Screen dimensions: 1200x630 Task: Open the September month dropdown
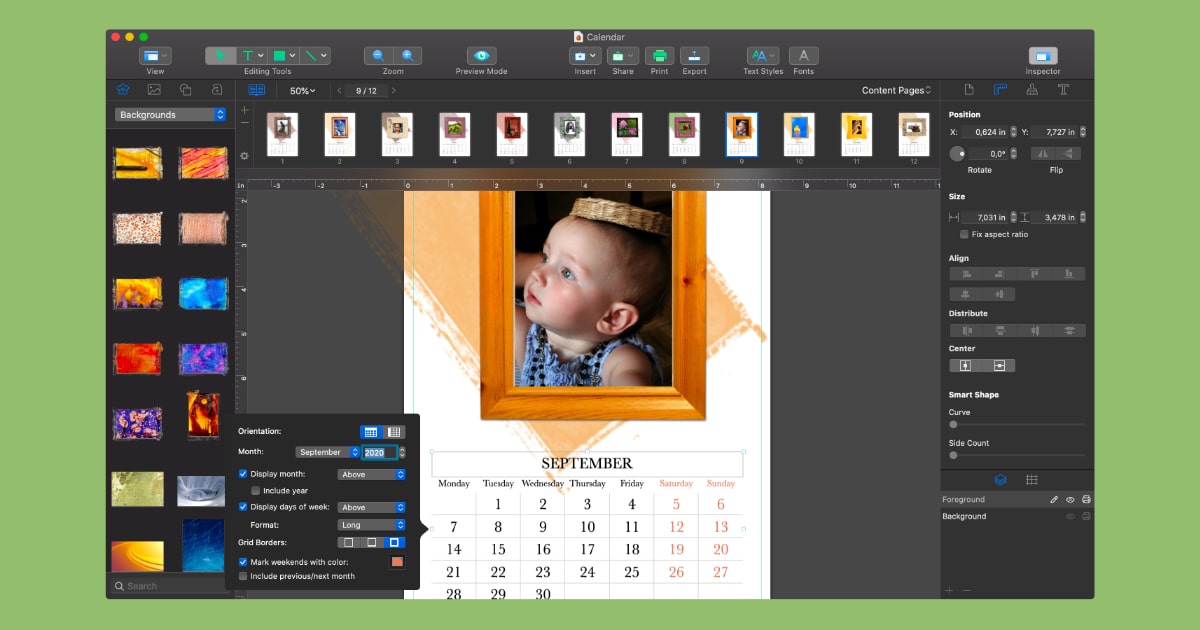point(328,452)
